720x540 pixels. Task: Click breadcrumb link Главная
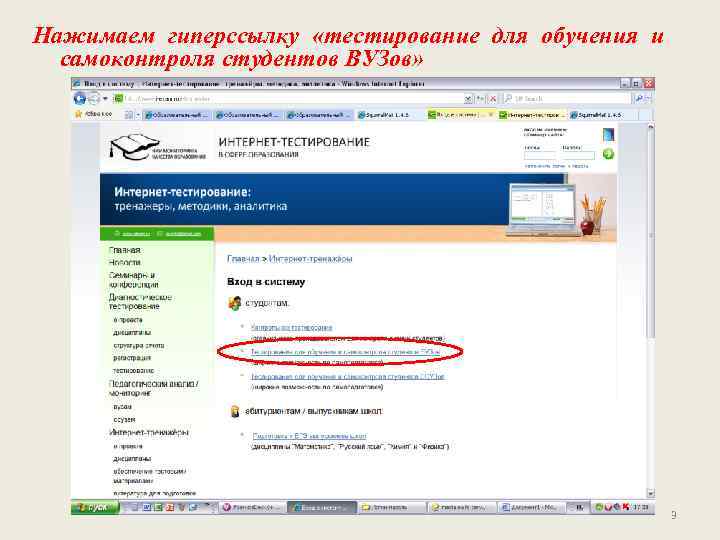[243, 259]
